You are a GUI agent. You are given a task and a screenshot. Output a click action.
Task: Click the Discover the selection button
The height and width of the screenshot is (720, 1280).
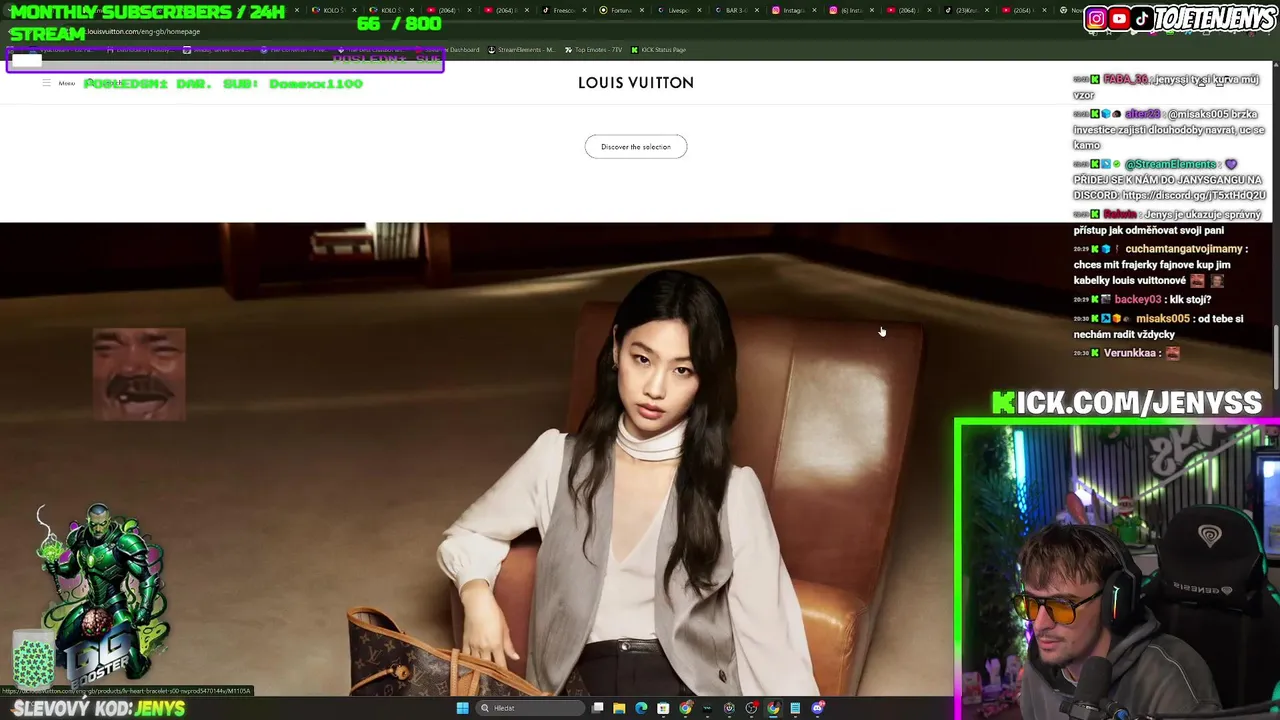[636, 147]
